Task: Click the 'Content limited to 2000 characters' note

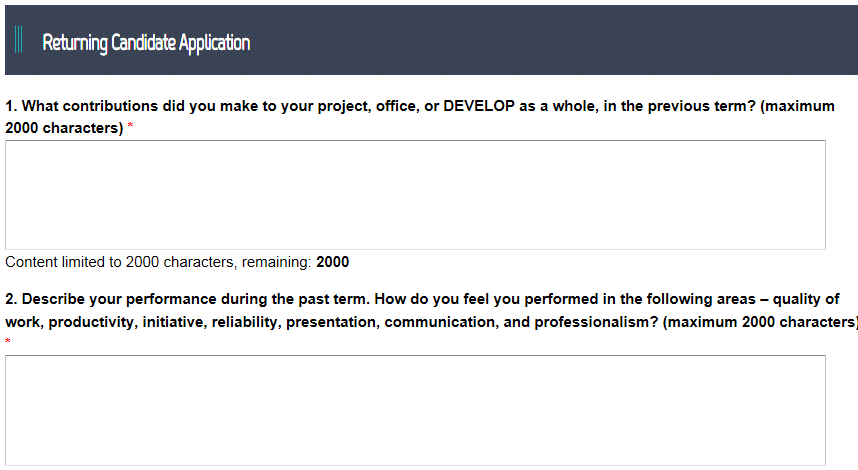Action: pos(160,263)
